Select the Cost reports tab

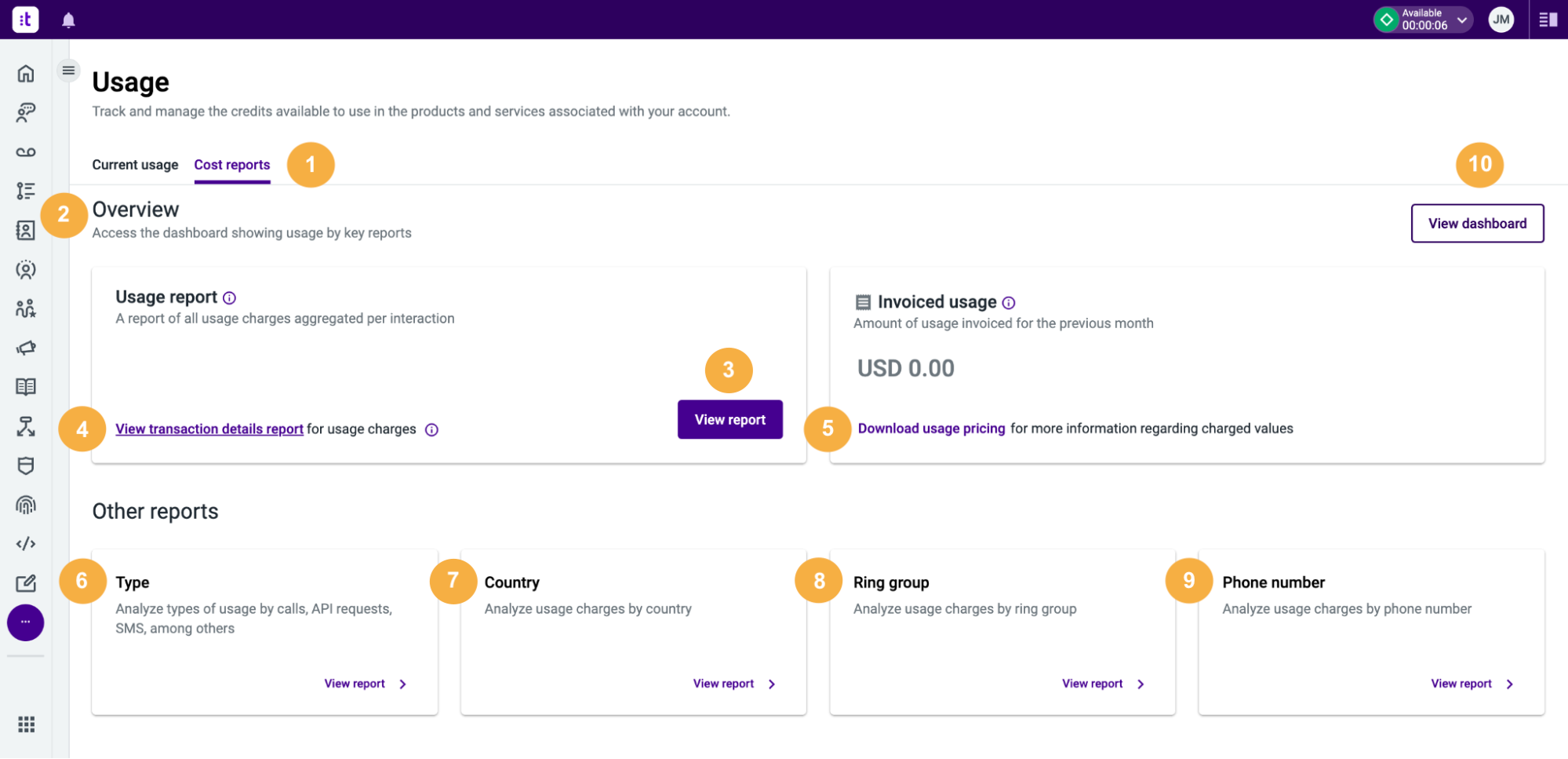tap(231, 164)
